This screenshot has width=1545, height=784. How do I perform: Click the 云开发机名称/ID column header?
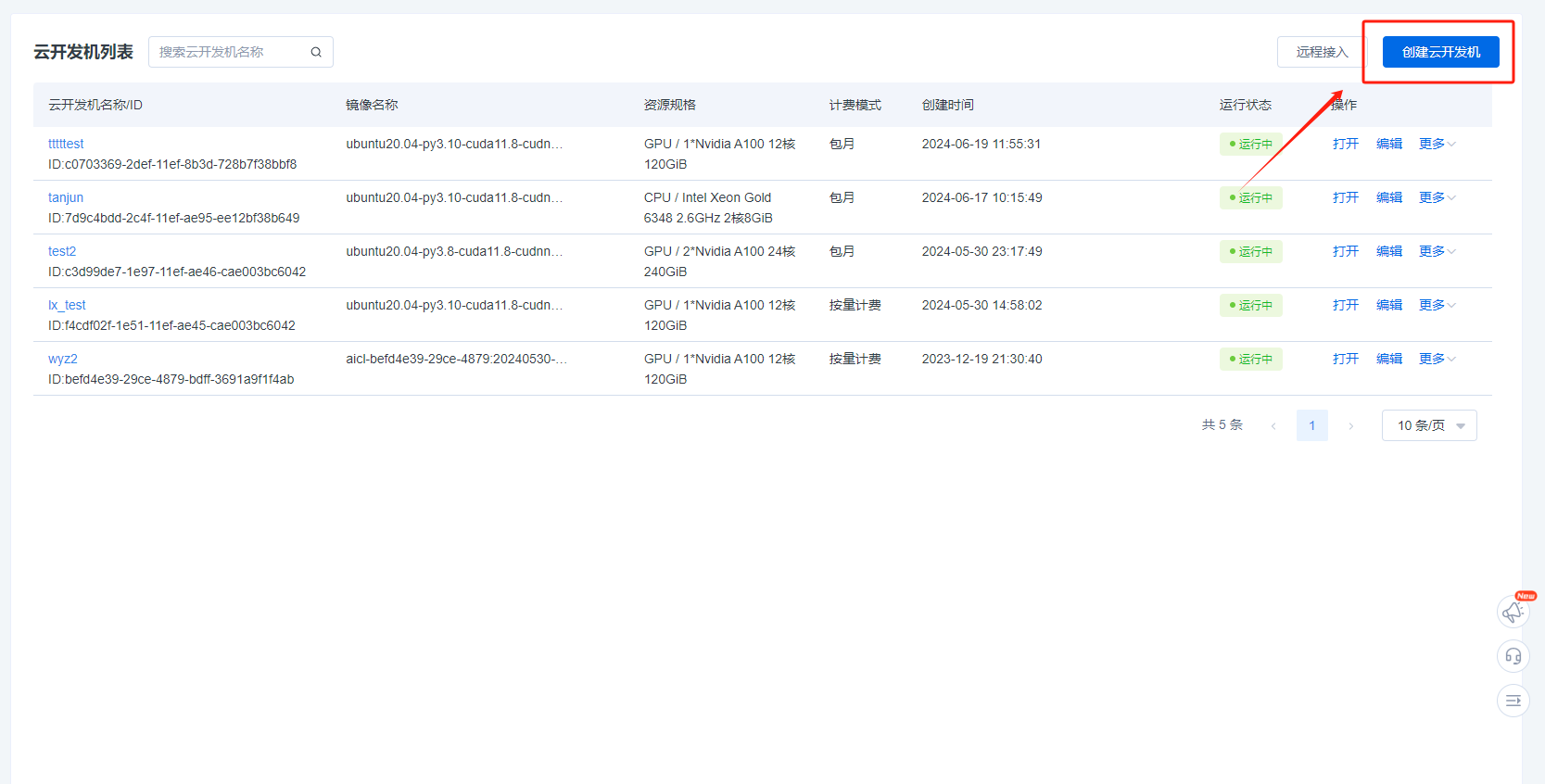95,105
